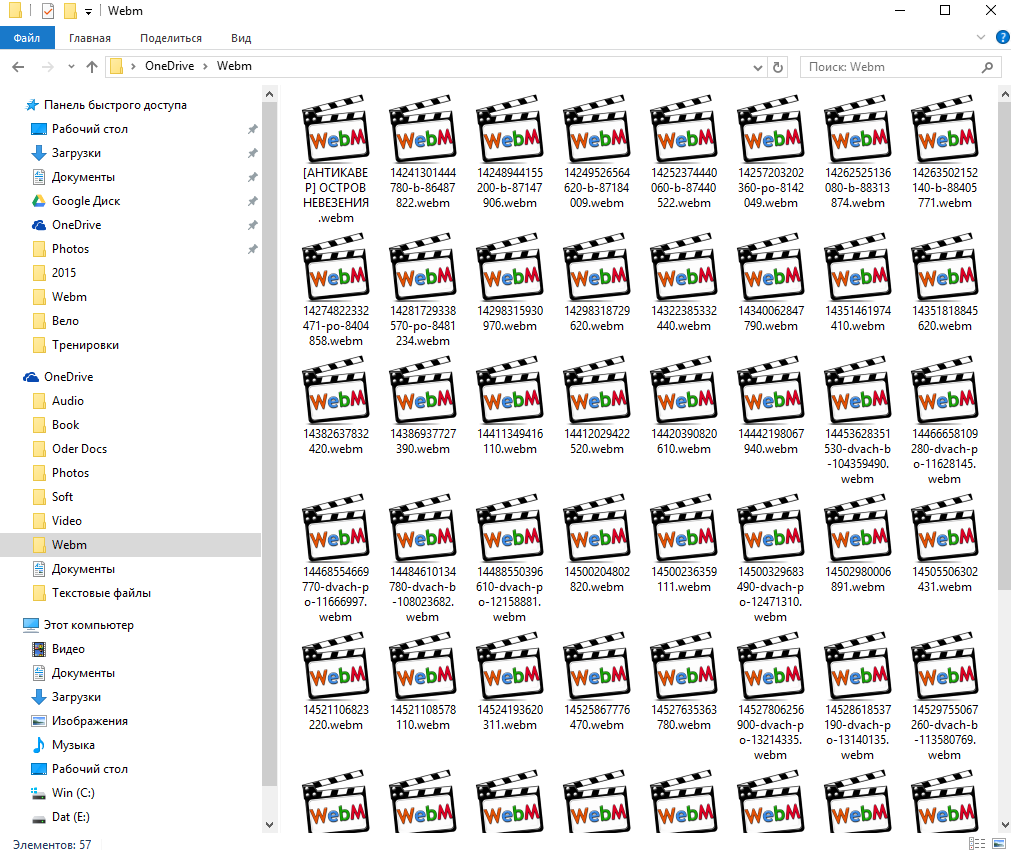Select file icon 14257203202360-po-8142049.webm
The height and width of the screenshot is (850, 1011).
click(771, 129)
